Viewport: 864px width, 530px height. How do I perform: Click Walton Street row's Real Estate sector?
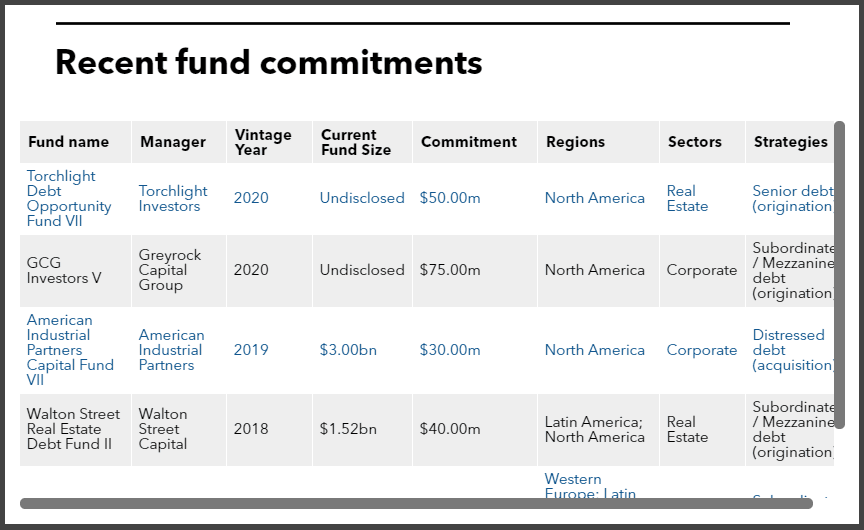point(687,430)
